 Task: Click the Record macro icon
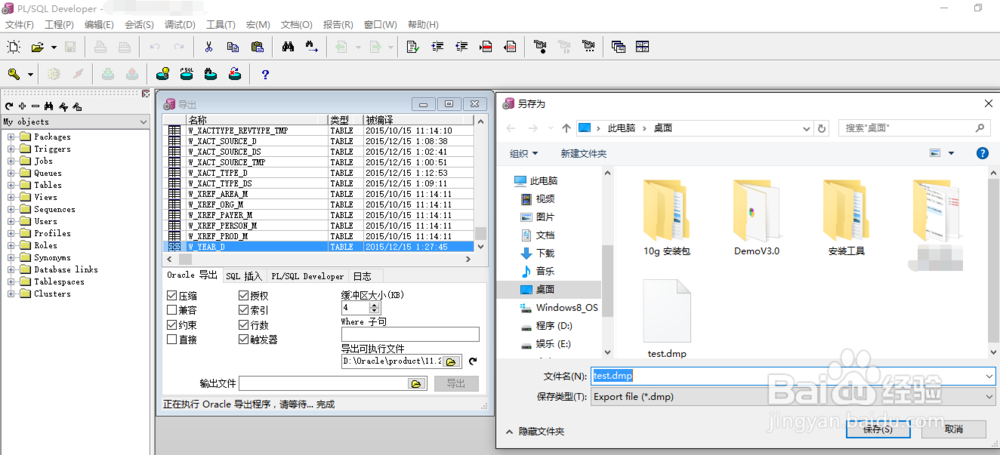tap(540, 47)
